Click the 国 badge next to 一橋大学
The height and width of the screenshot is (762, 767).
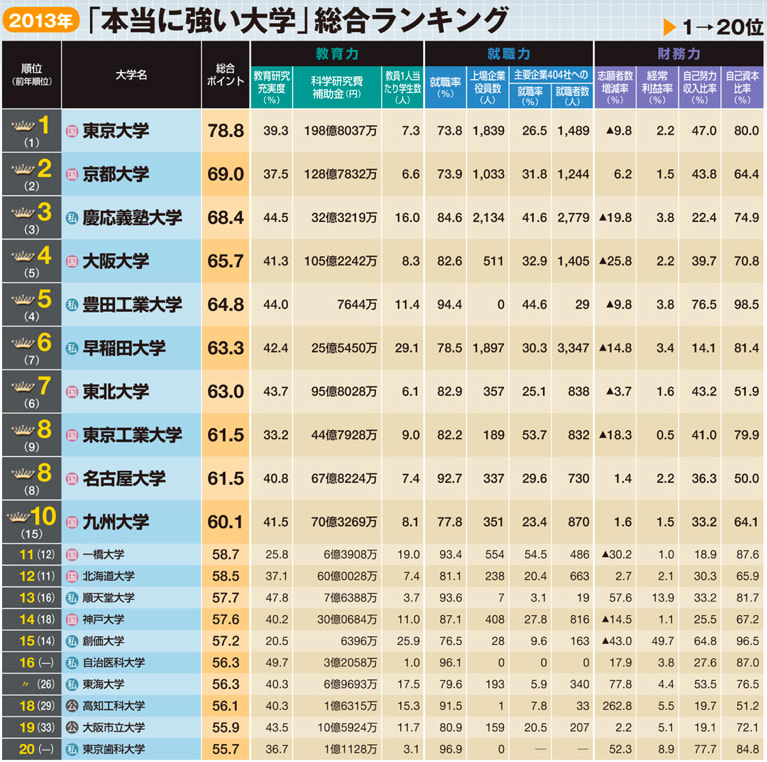click(x=72, y=555)
